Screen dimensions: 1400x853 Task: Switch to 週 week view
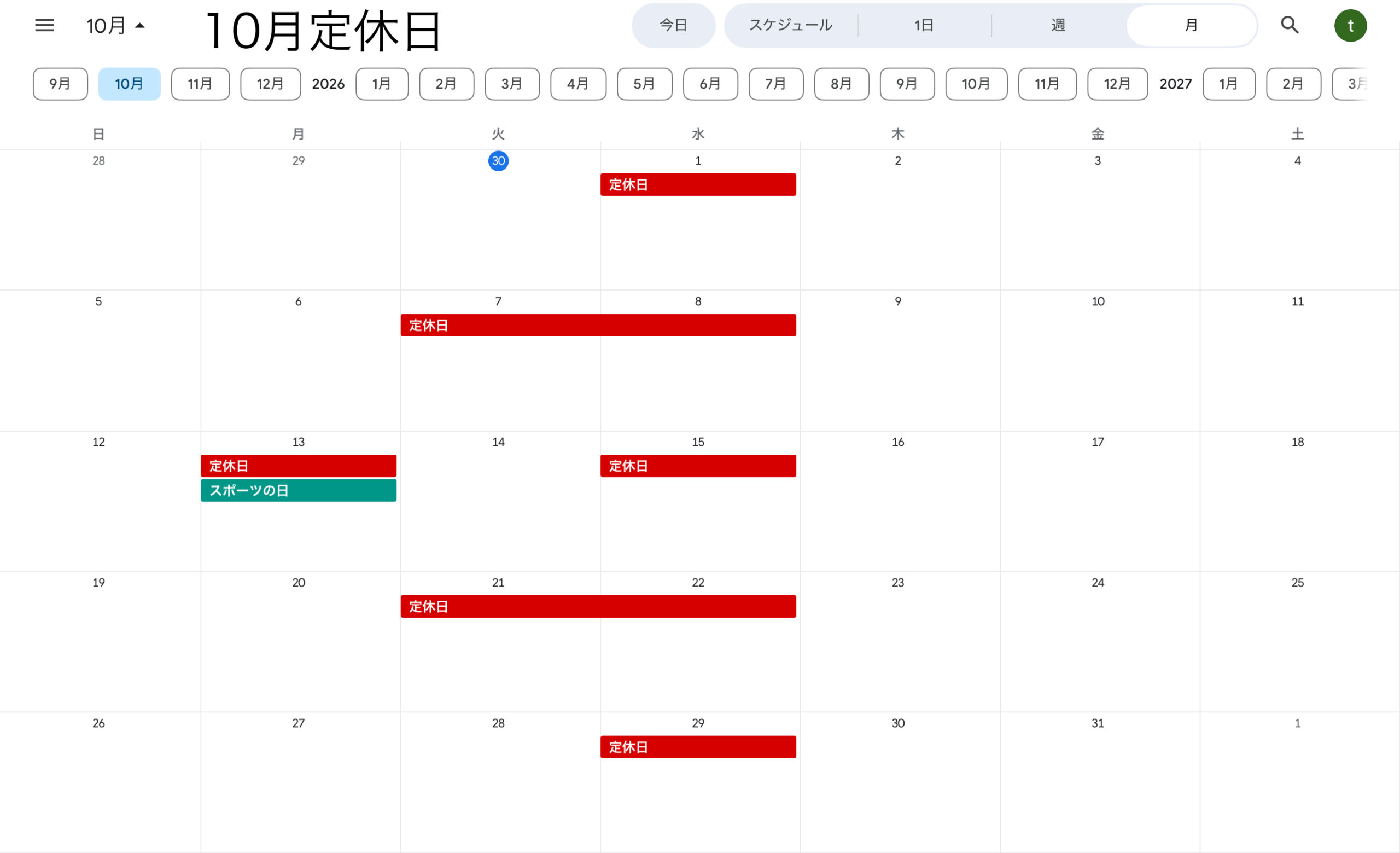point(1058,26)
